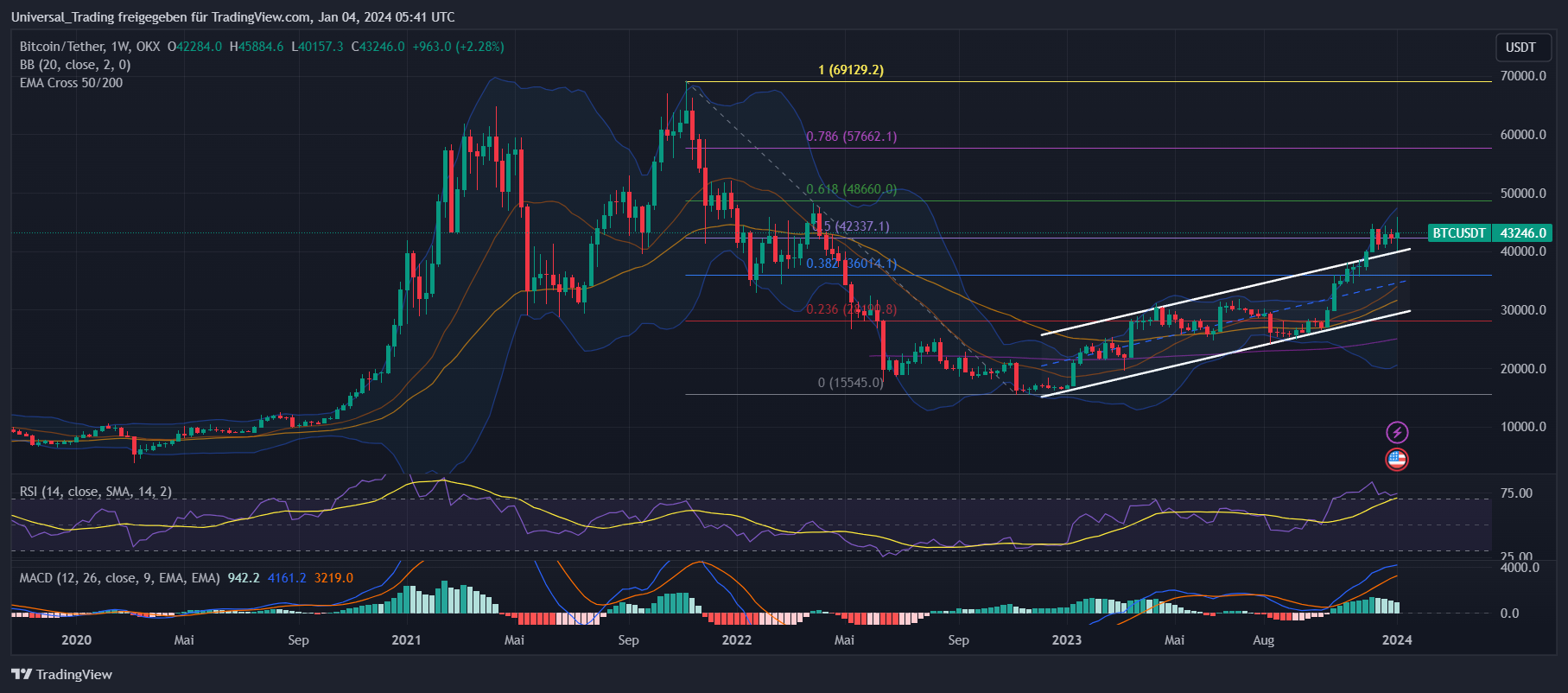Screen dimensions: 1568x693
Task: Click the 2024 time axis label
Action: tap(1397, 640)
